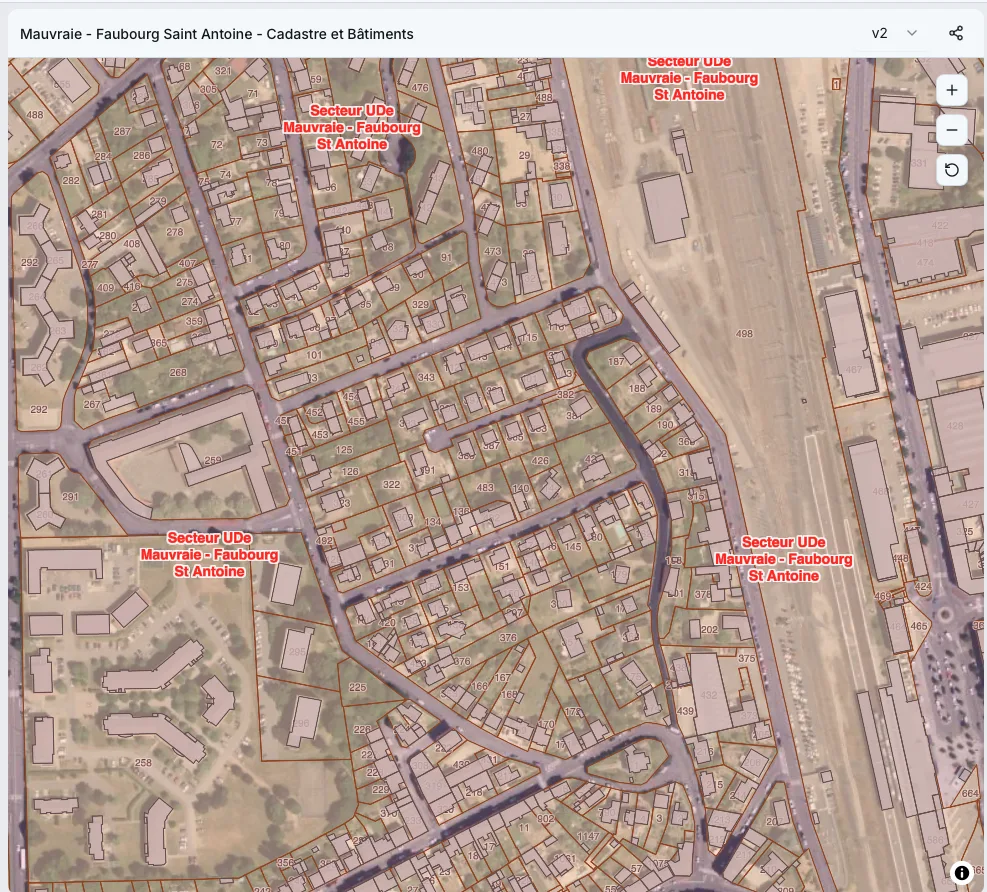Click parcel number 426
Image resolution: width=987 pixels, height=892 pixels.
[x=540, y=460]
